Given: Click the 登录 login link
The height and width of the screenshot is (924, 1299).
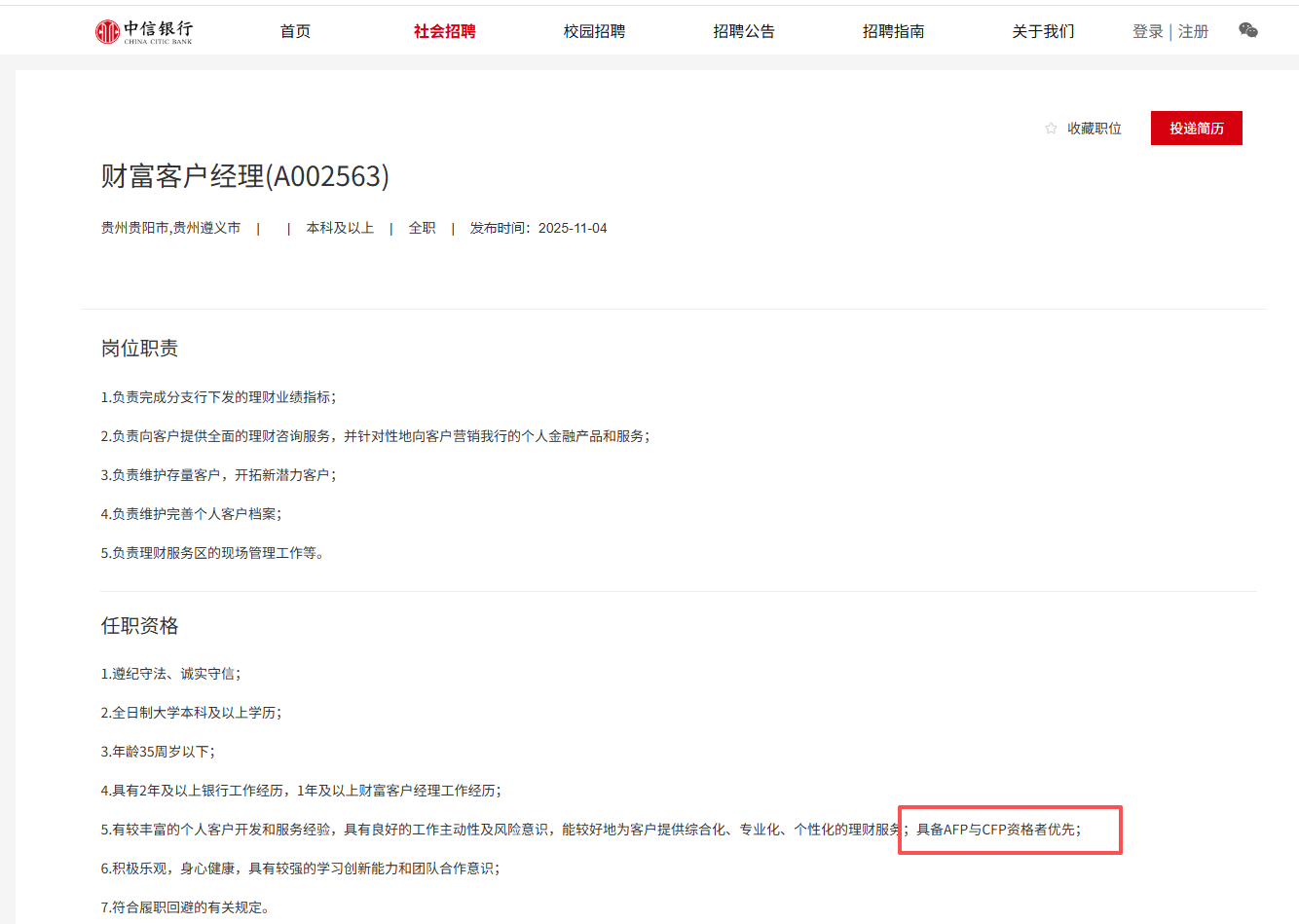Looking at the screenshot, I should click(1147, 31).
